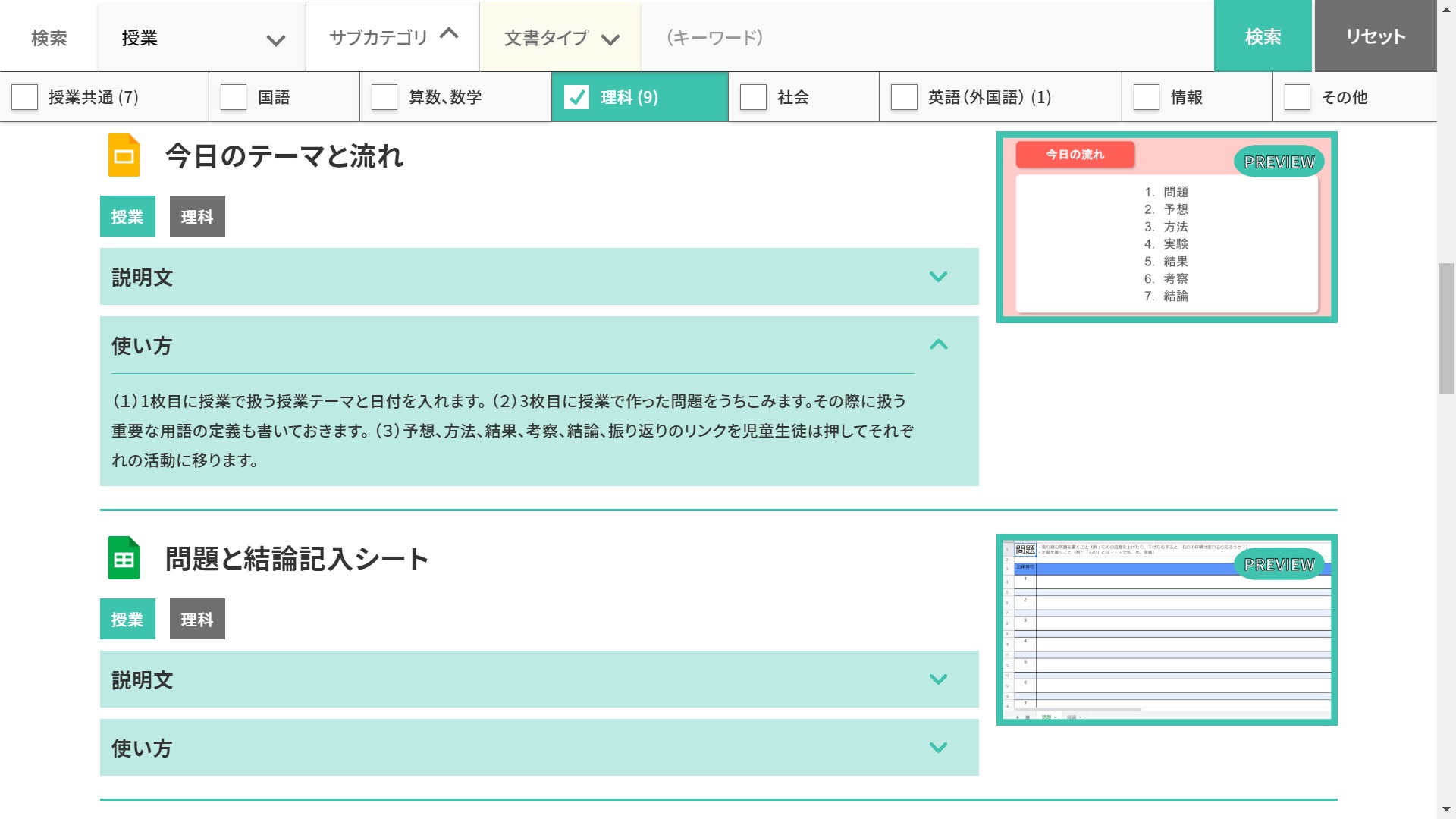Collapse 使い方 section using up chevron
Image resolution: width=1456 pixels, height=819 pixels.
pos(938,345)
